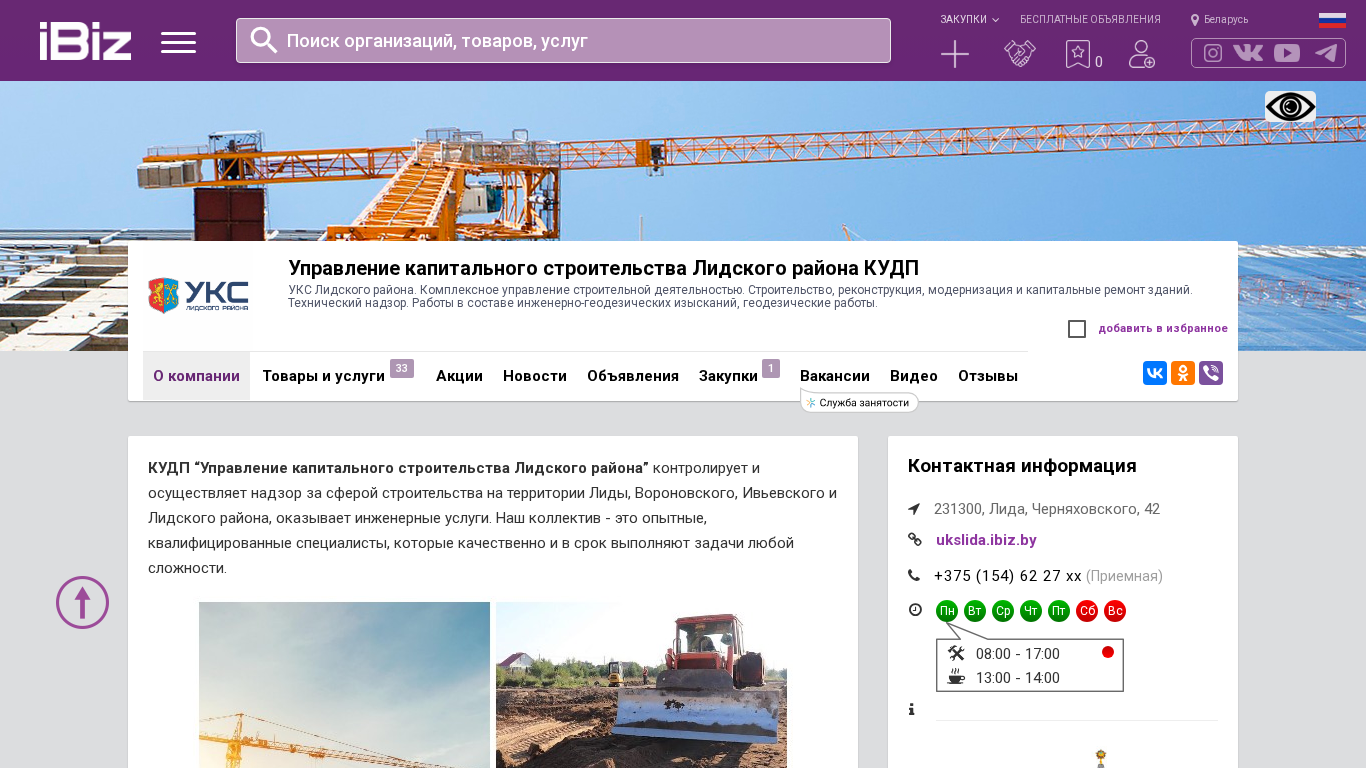The image size is (1366, 768).
Task: Click the Russian flag language icon
Action: pos(1332,20)
